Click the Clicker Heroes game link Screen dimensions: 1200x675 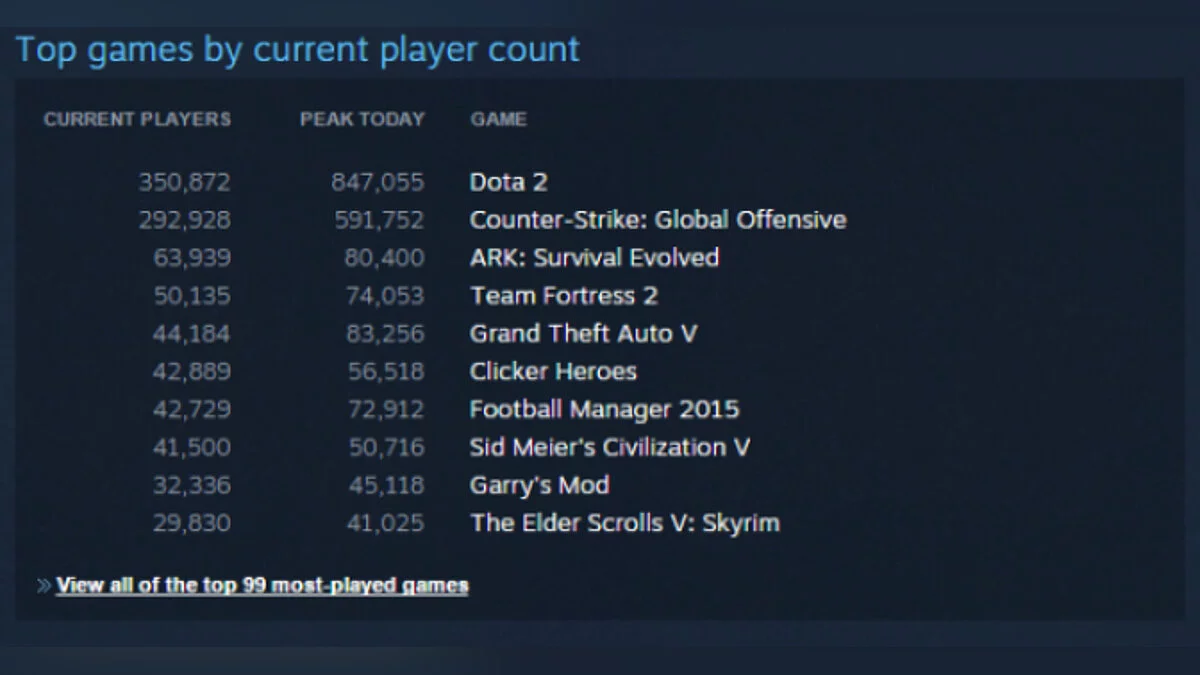pyautogui.click(x=553, y=372)
